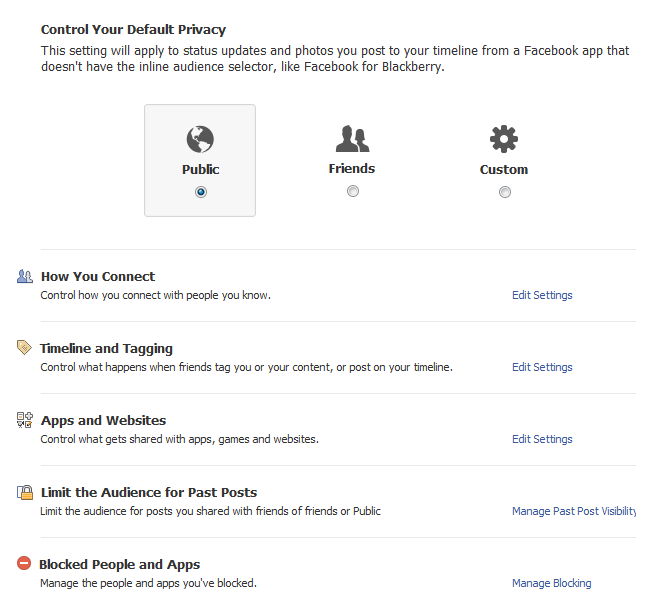Select the Friends radio button
This screenshot has height=615, width=652.
tap(353, 191)
